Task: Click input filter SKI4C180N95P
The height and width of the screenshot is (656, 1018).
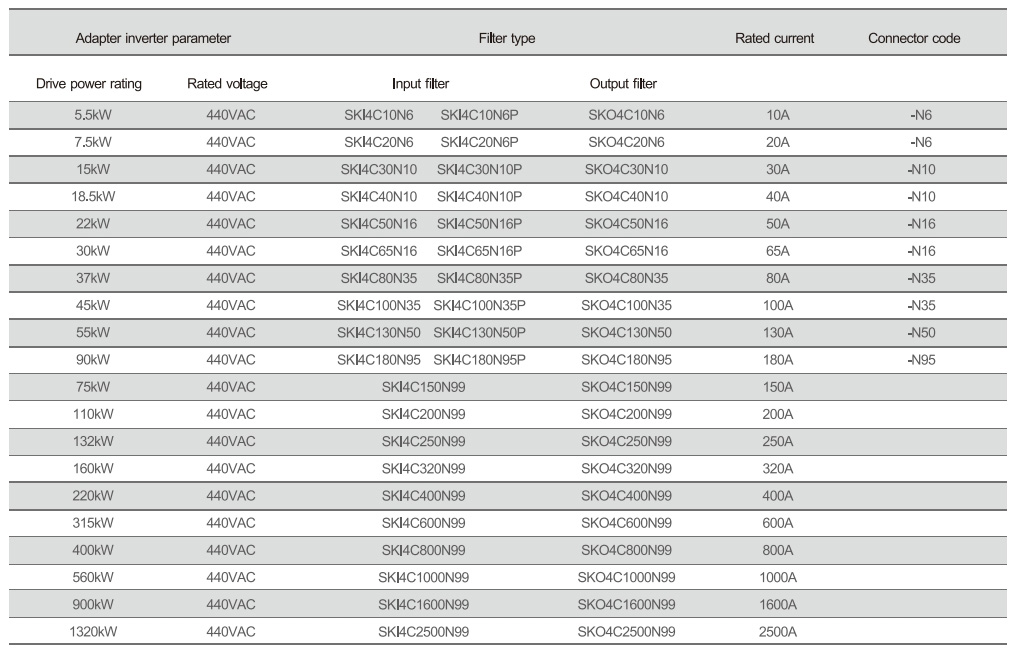Action: pyautogui.click(x=479, y=360)
